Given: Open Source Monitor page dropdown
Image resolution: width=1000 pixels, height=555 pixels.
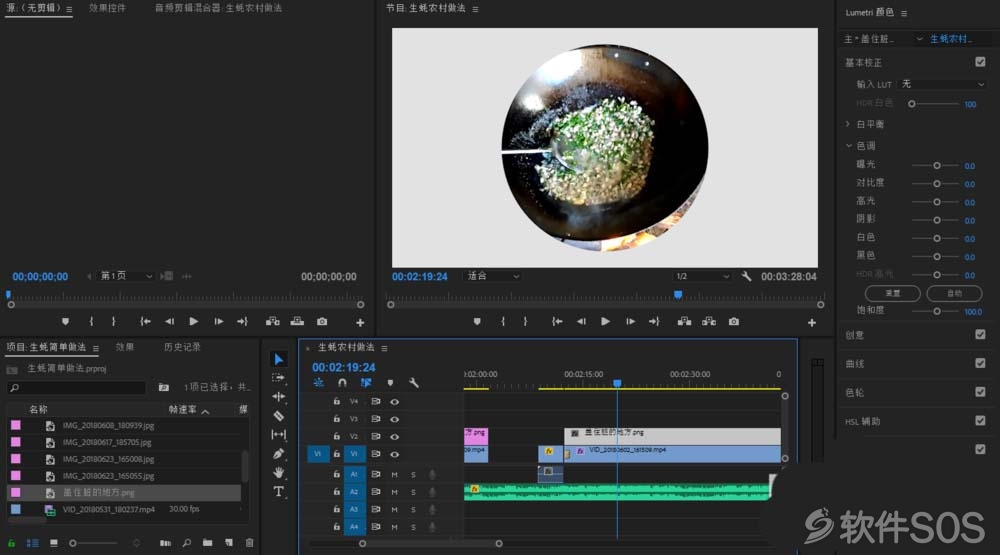Looking at the screenshot, I should 126,276.
